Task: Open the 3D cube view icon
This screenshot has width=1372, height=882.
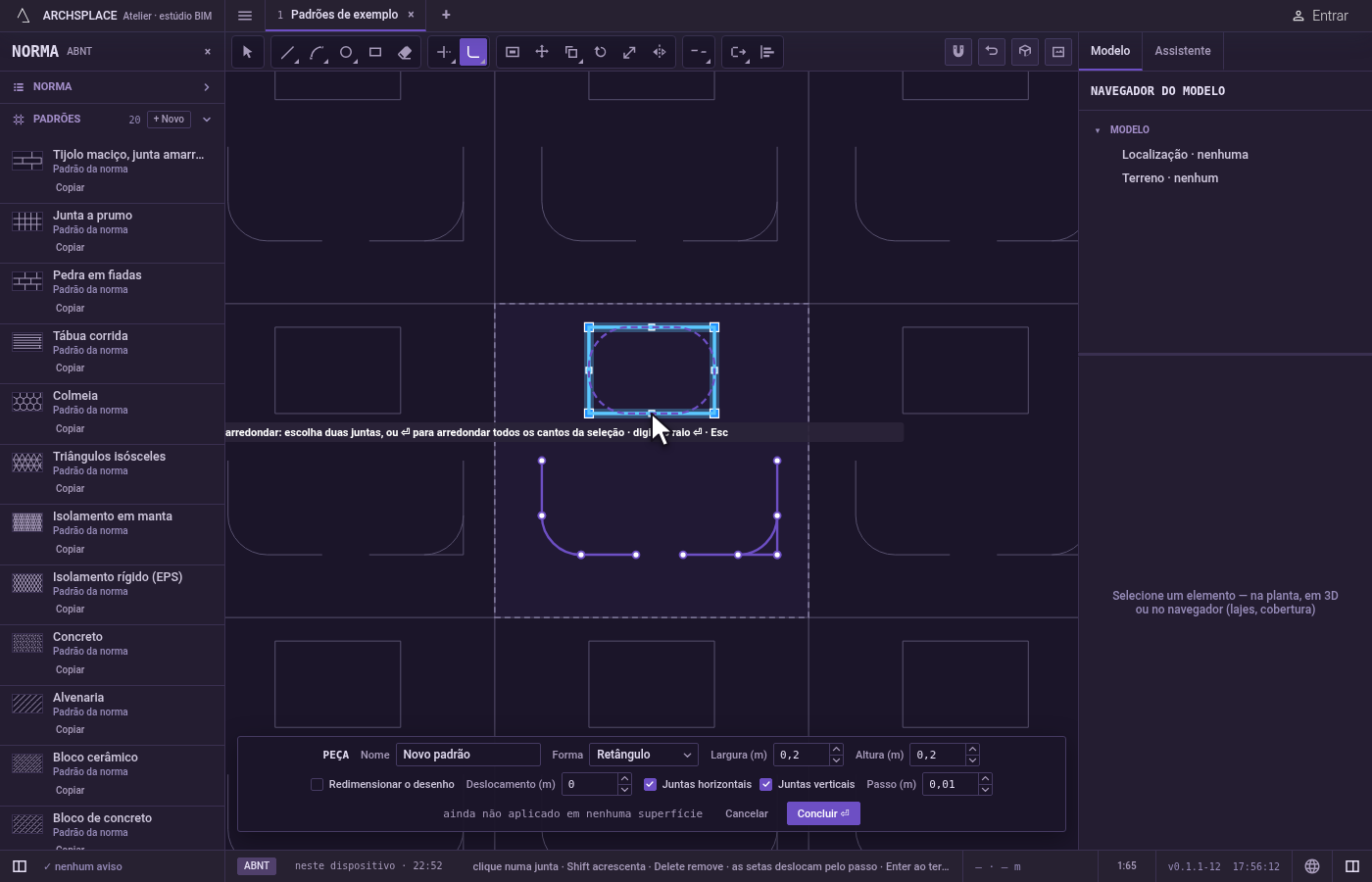Action: 1025,51
